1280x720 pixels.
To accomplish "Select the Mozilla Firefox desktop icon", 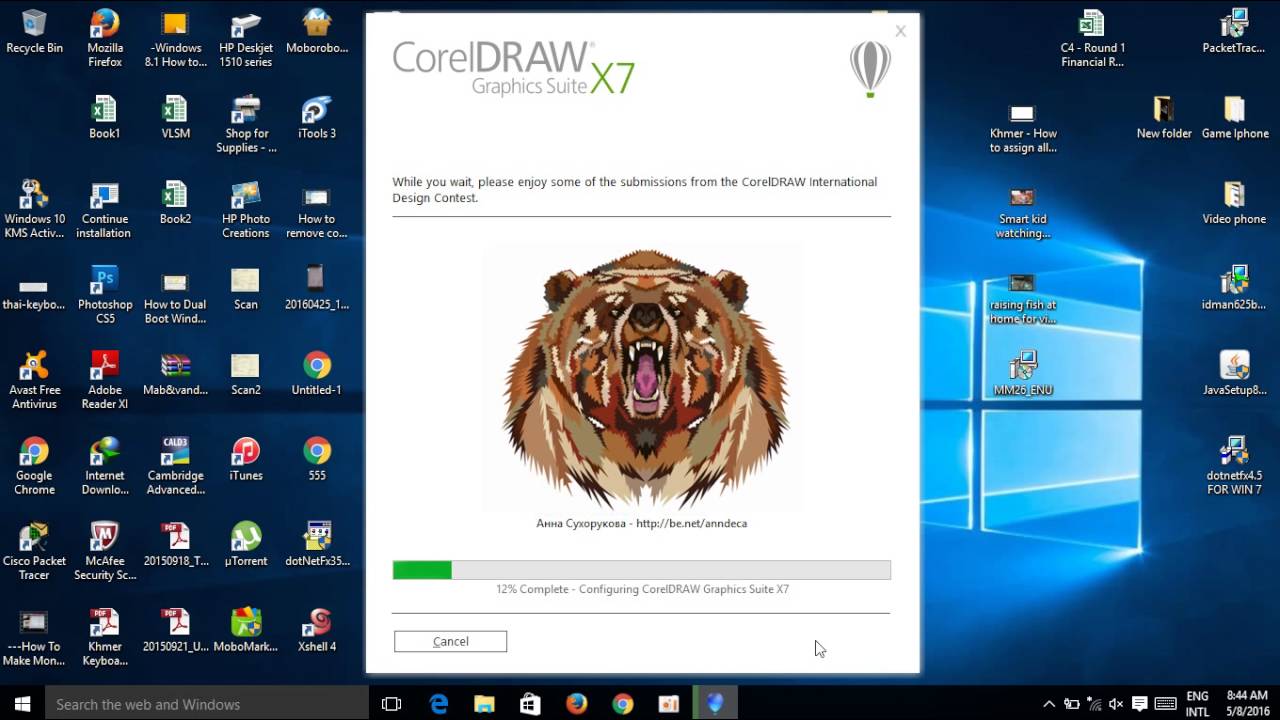I will [105, 38].
